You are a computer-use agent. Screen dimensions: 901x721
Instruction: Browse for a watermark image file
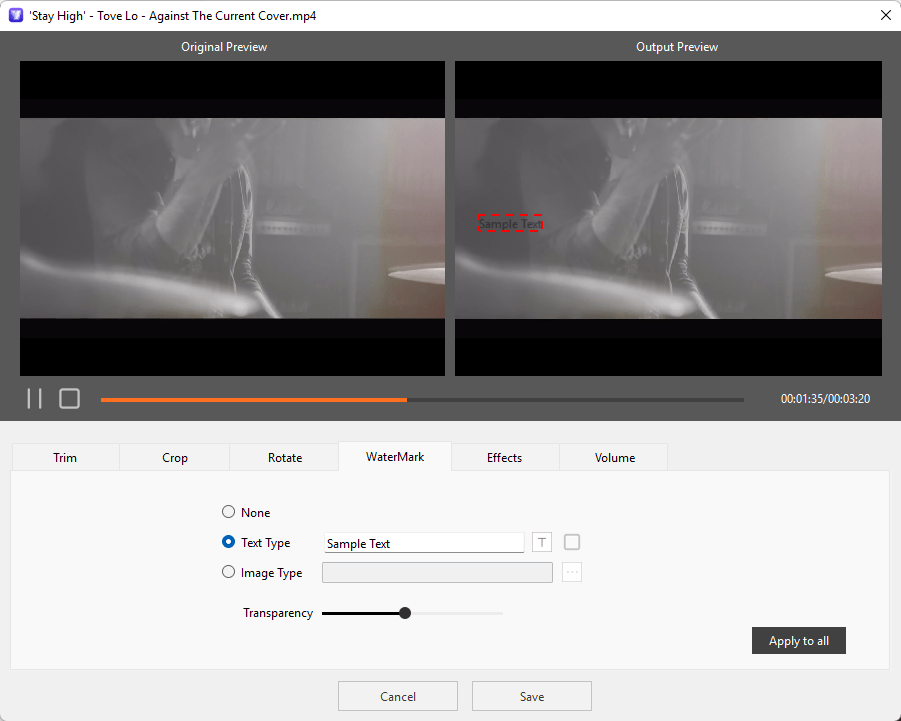pos(572,572)
